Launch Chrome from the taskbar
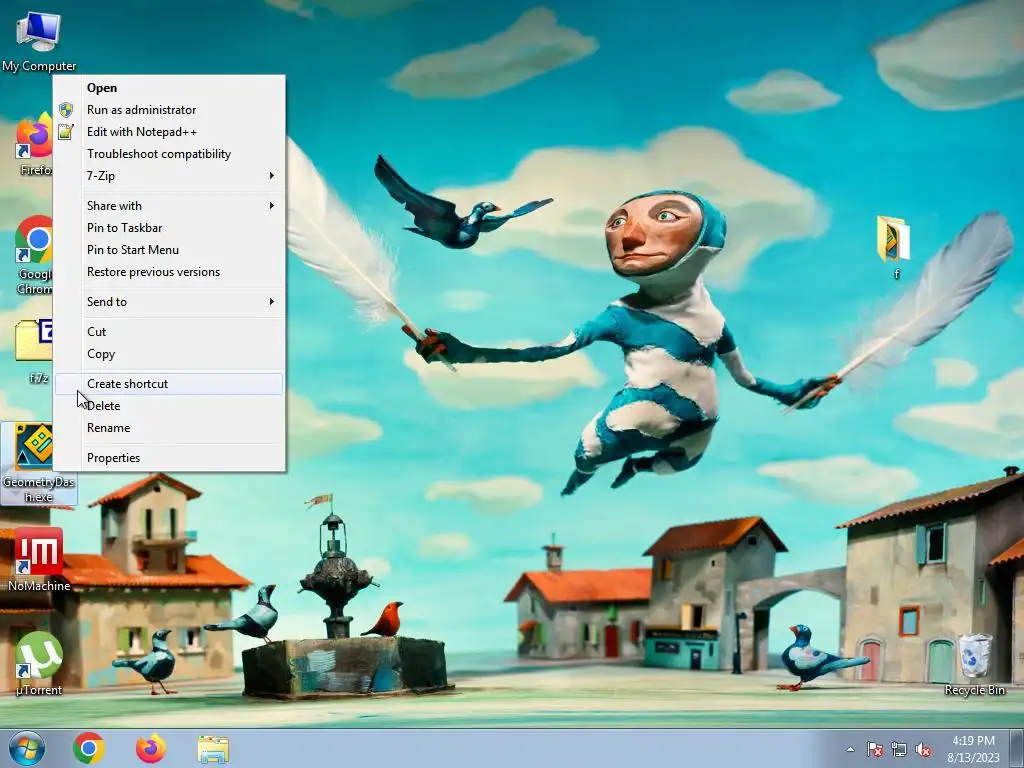The image size is (1024, 768). pyautogui.click(x=89, y=748)
